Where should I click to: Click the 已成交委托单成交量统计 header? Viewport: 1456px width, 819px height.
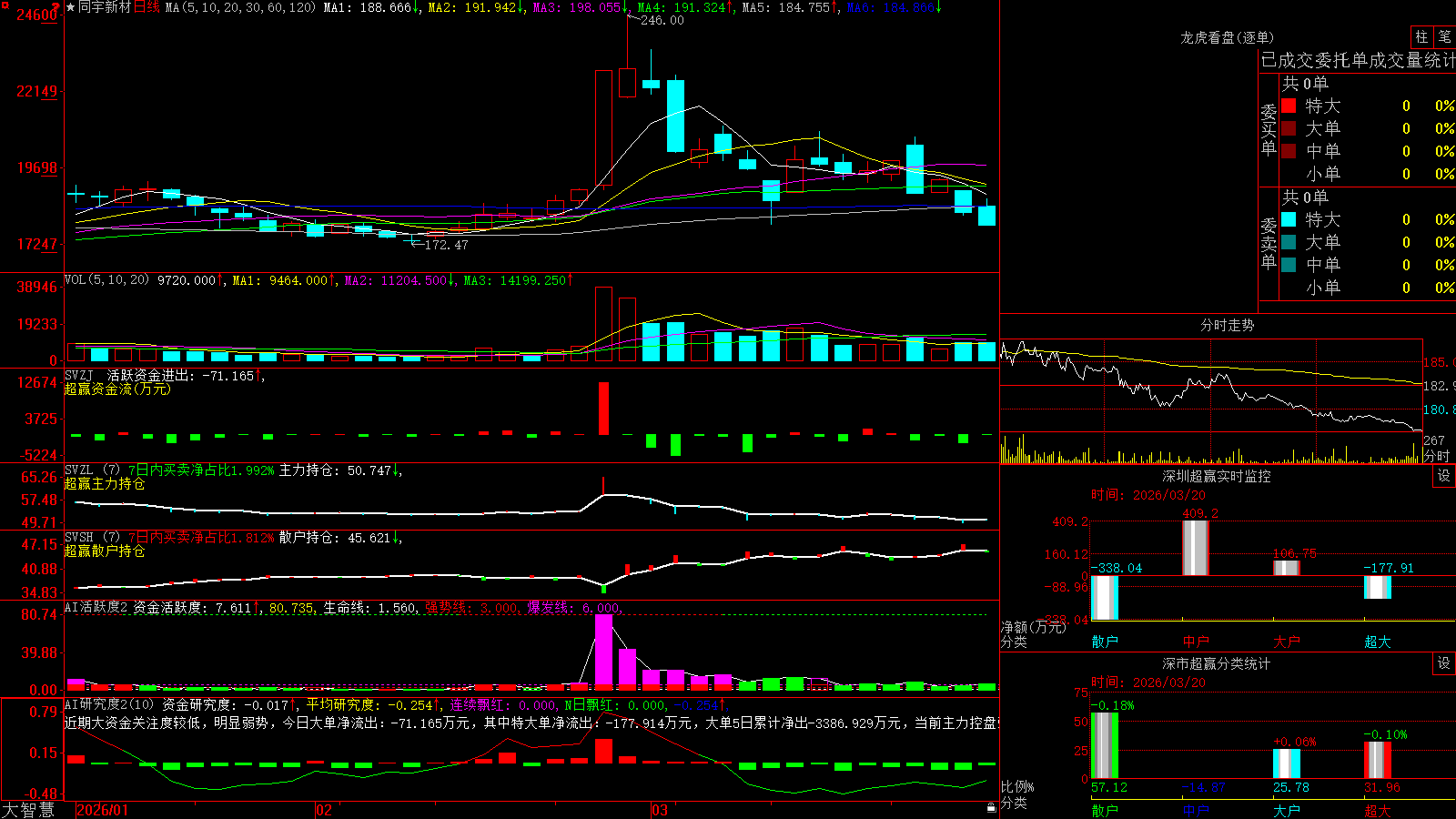click(1358, 60)
